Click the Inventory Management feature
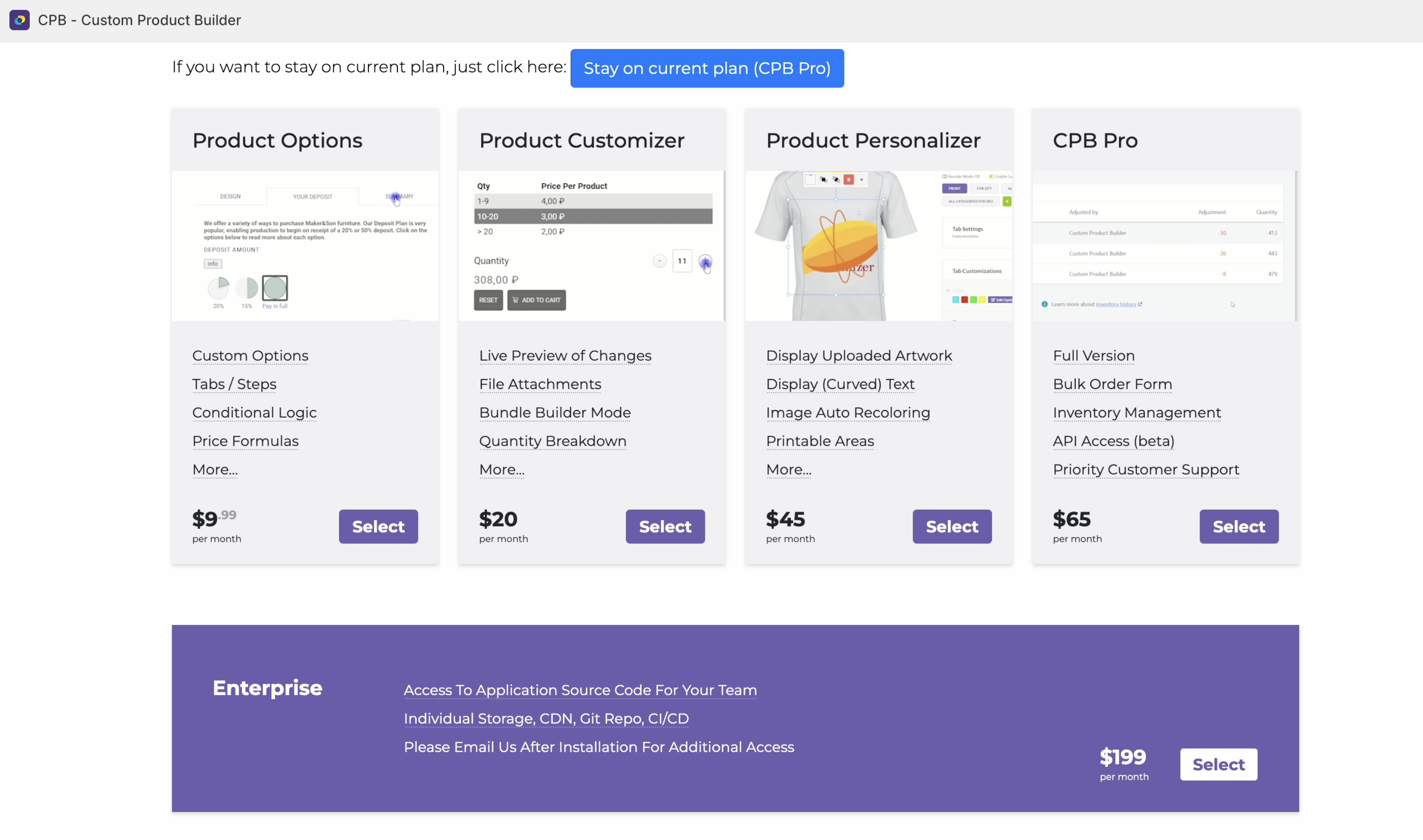Screen dimensions: 1423x840 point(1137,413)
